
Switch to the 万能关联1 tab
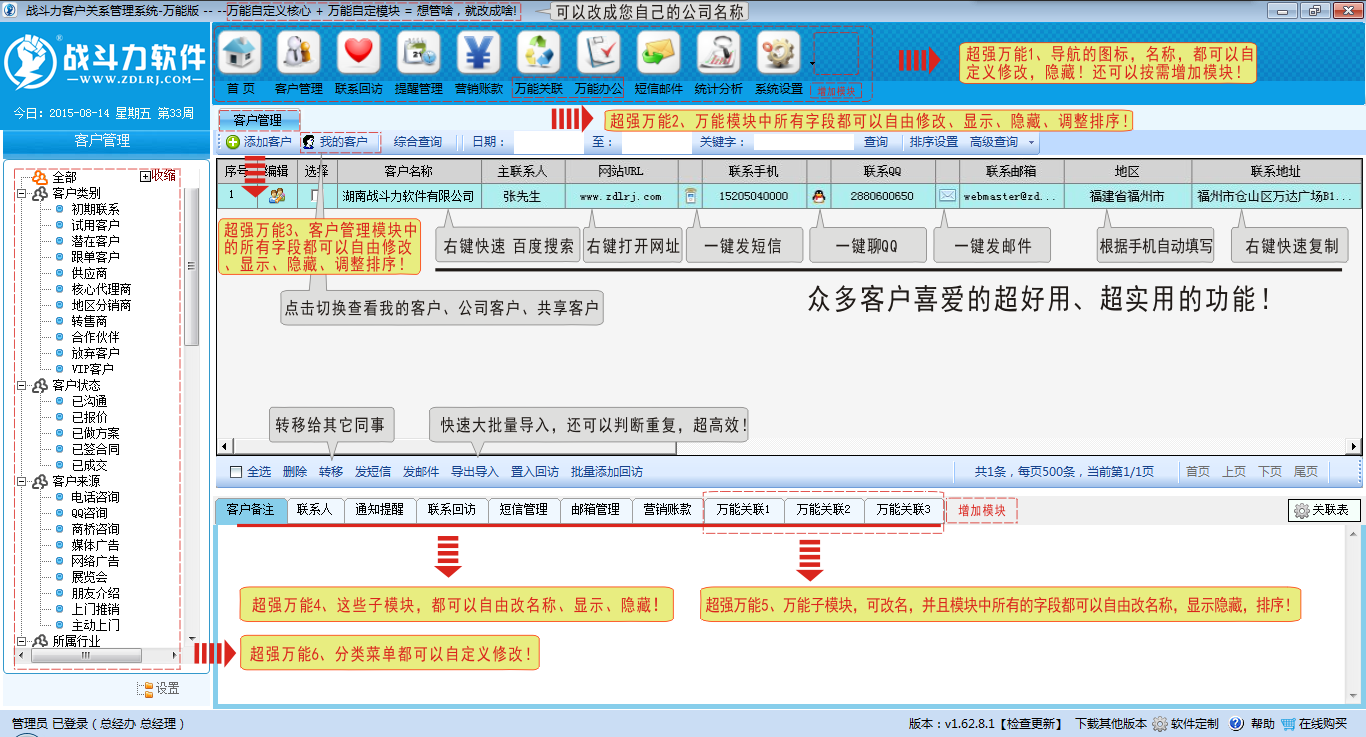pyautogui.click(x=744, y=510)
